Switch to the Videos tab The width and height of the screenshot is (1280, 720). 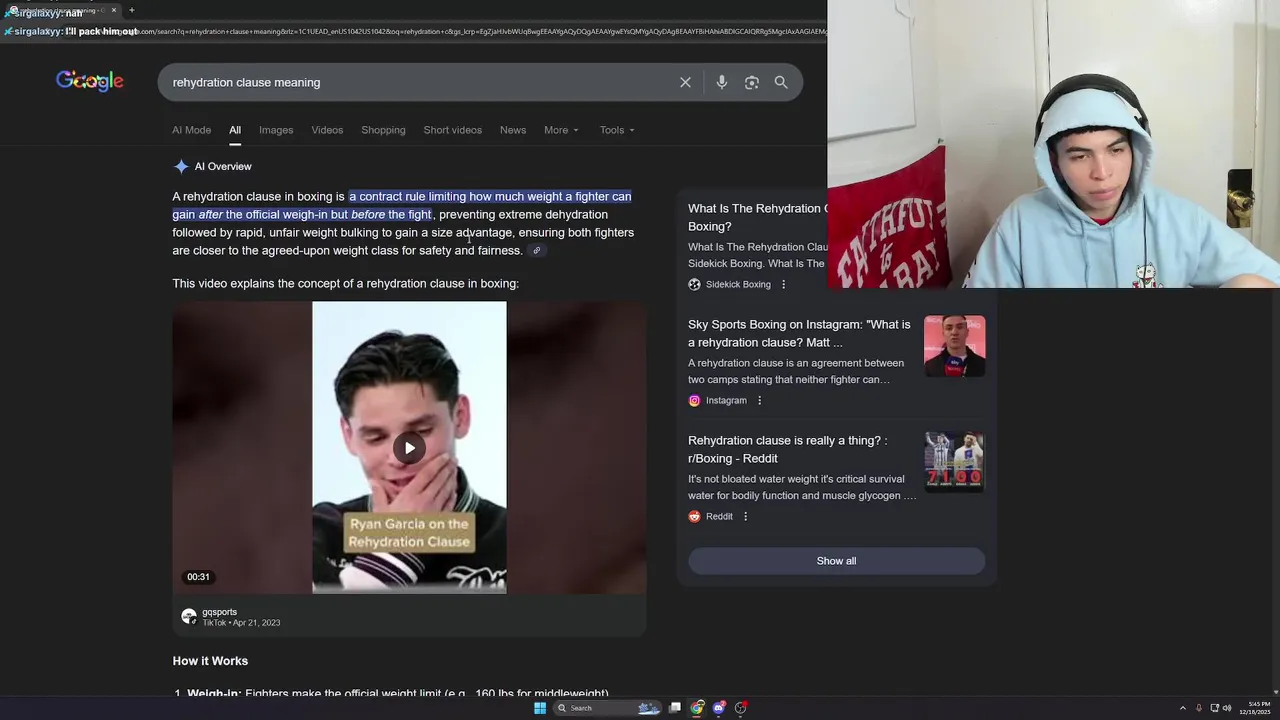click(x=327, y=130)
